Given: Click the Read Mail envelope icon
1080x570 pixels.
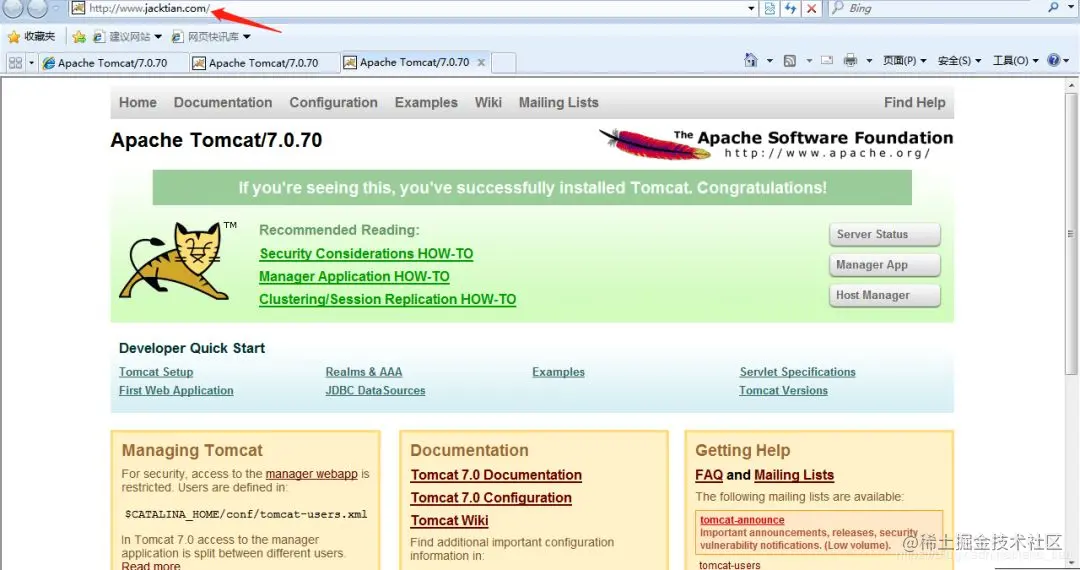Looking at the screenshot, I should [827, 61].
